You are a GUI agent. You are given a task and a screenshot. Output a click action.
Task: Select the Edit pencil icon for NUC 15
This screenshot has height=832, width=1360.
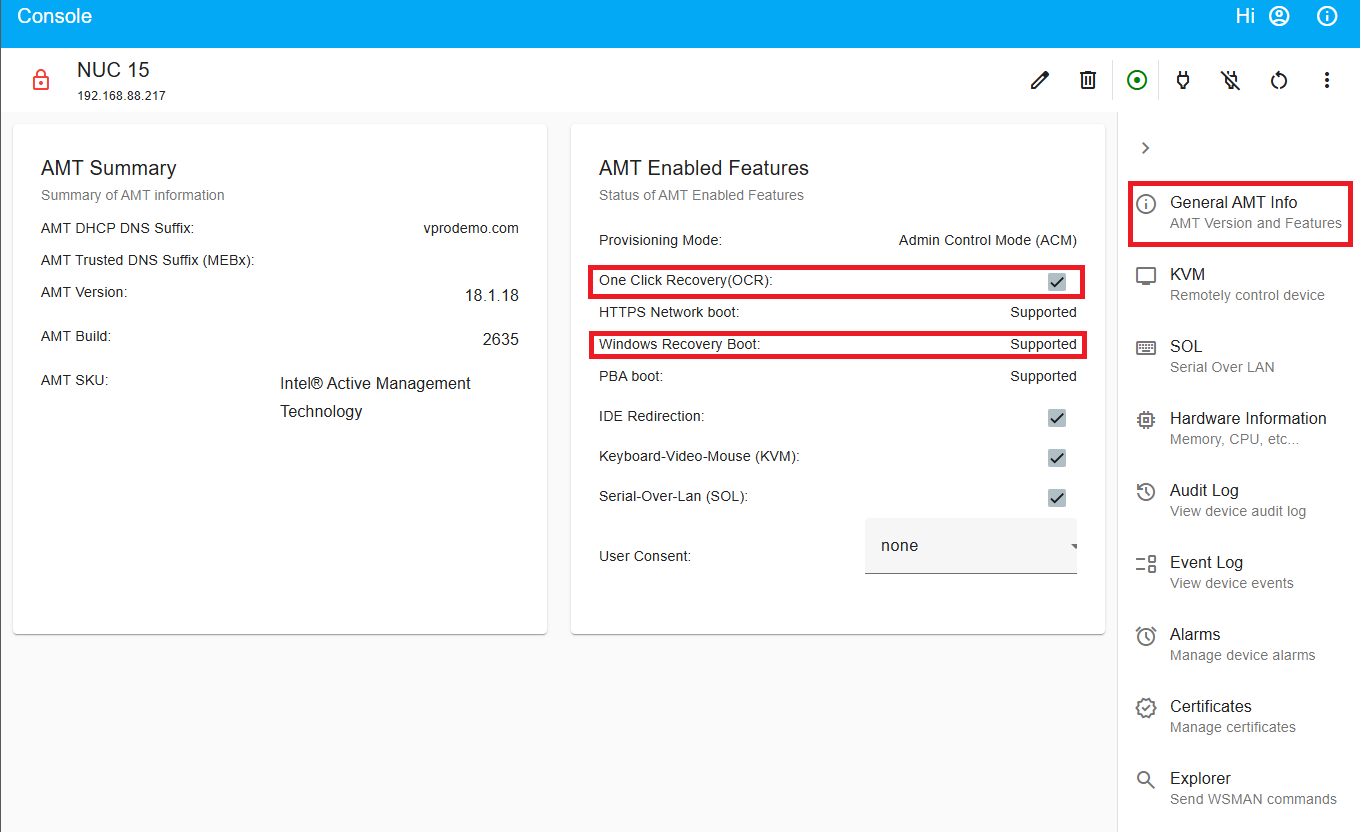click(x=1039, y=80)
